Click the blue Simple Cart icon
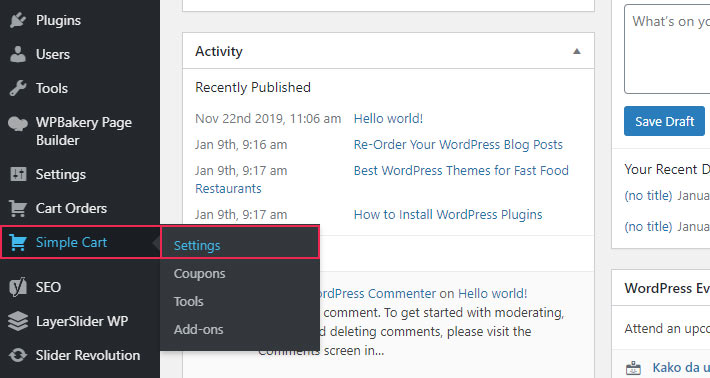The width and height of the screenshot is (710, 378). click(x=18, y=243)
